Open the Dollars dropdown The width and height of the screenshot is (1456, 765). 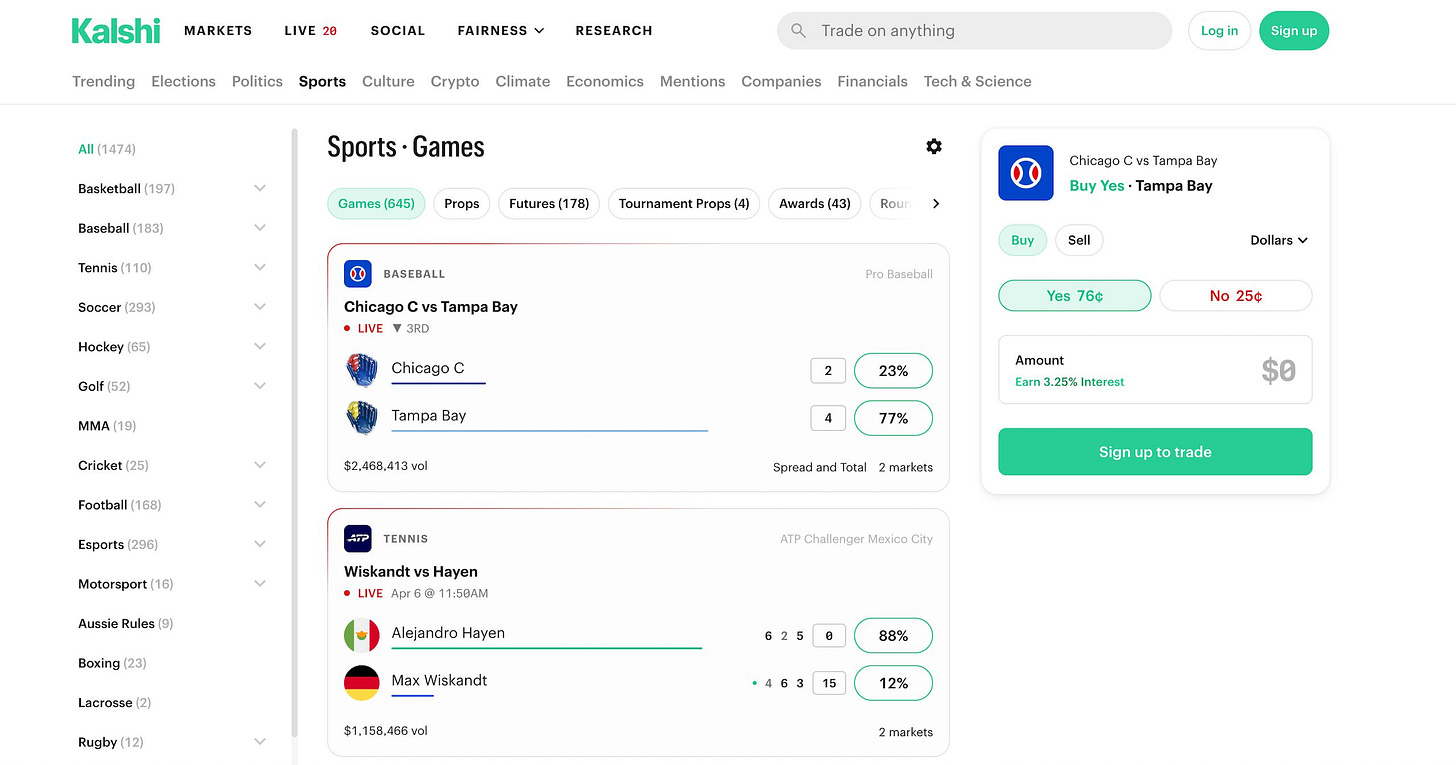point(1279,240)
